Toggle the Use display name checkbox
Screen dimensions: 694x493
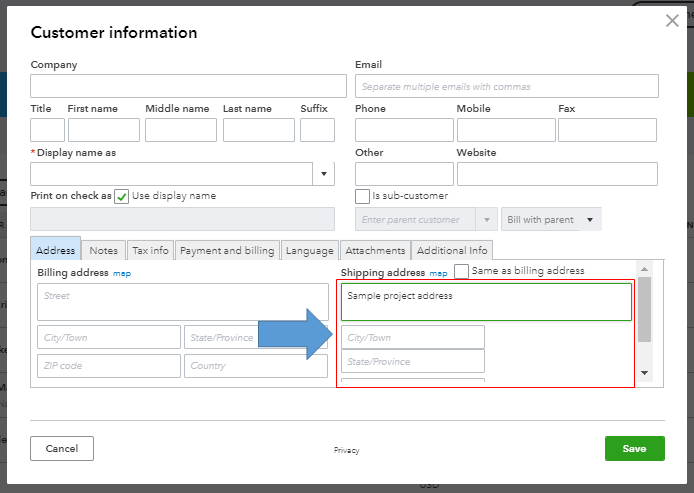[x=122, y=196]
